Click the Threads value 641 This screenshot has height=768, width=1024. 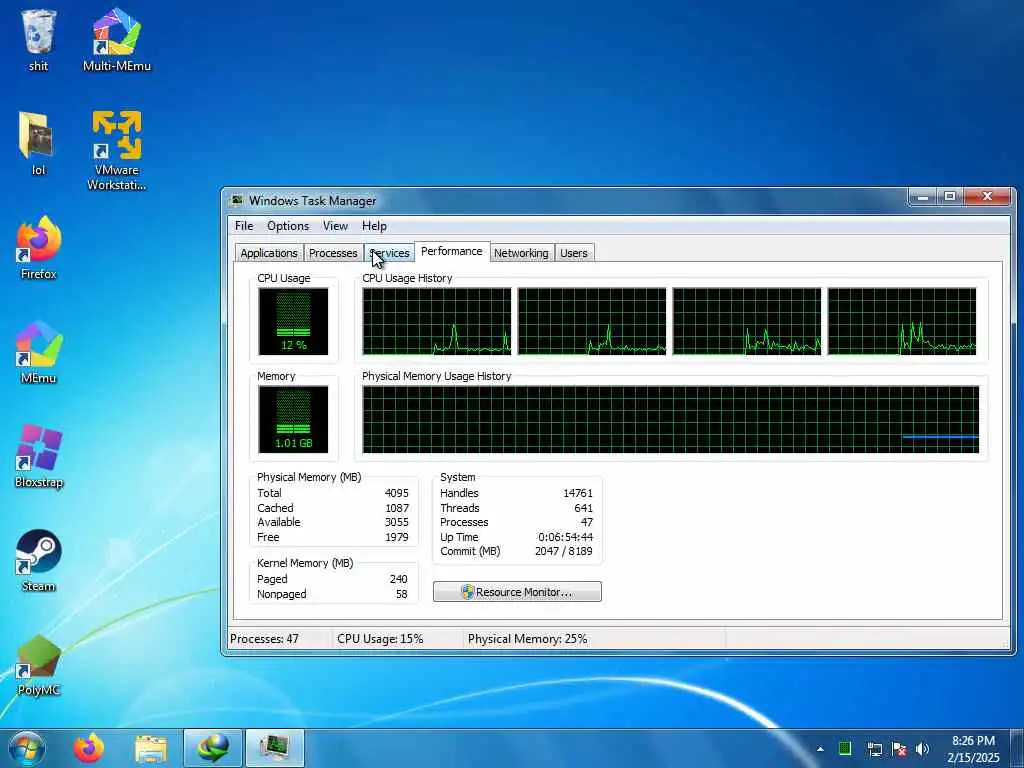click(x=583, y=508)
